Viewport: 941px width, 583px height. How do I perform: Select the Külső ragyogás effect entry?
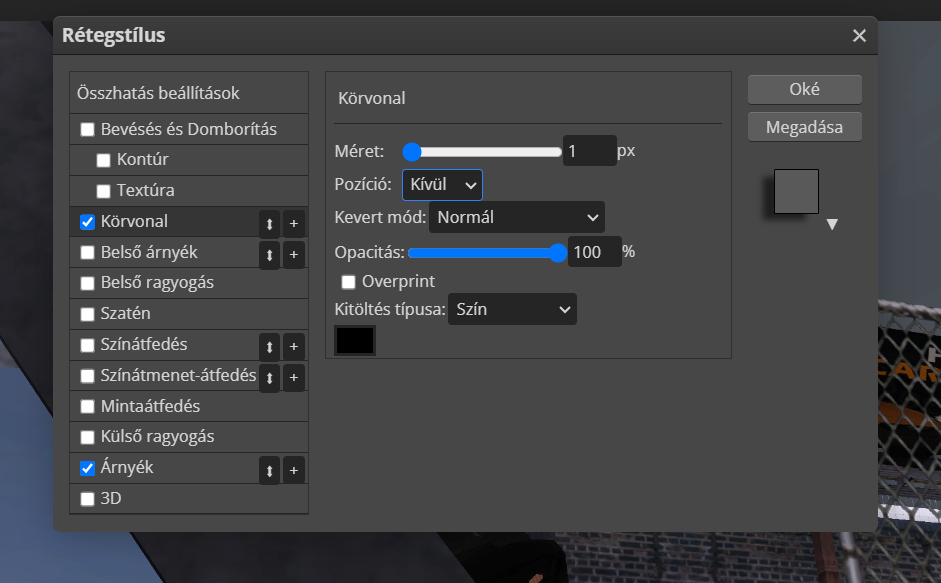[157, 437]
